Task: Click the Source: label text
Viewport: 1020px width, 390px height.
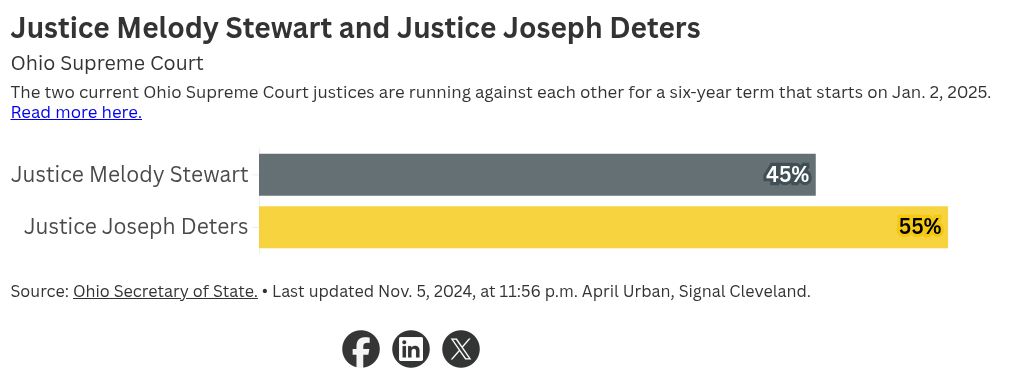Action: [40, 291]
